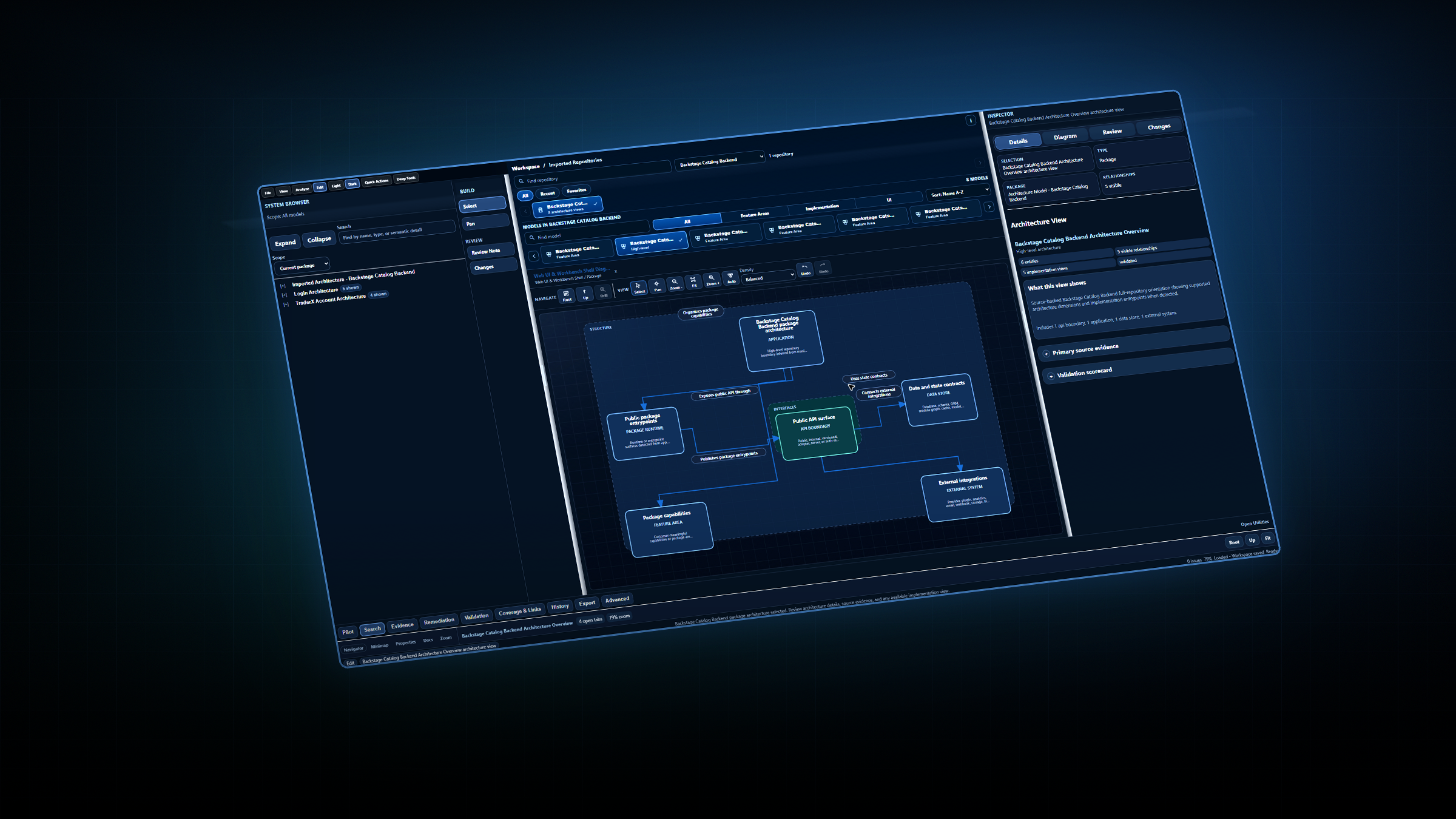Select the Recent repository filter pill

[548, 193]
